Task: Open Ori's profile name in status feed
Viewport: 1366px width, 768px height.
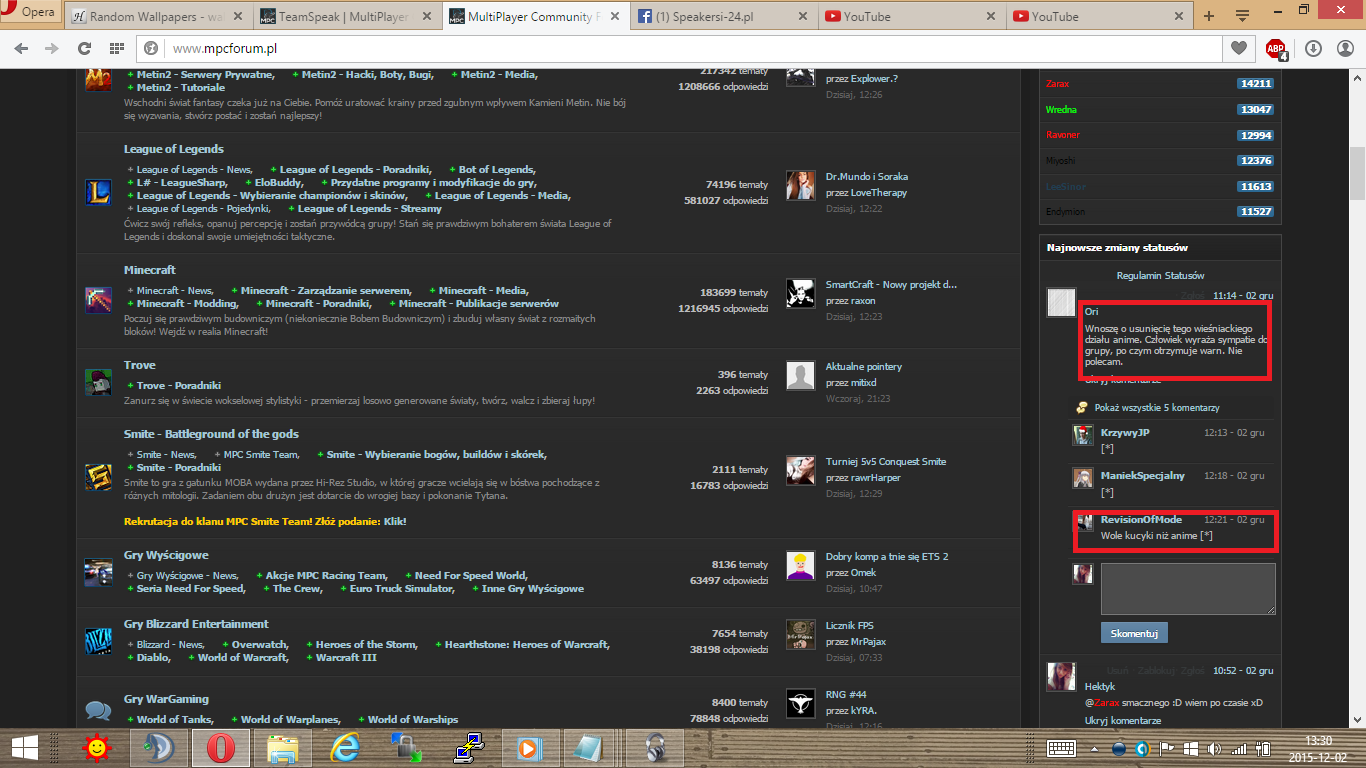Action: pos(1091,312)
